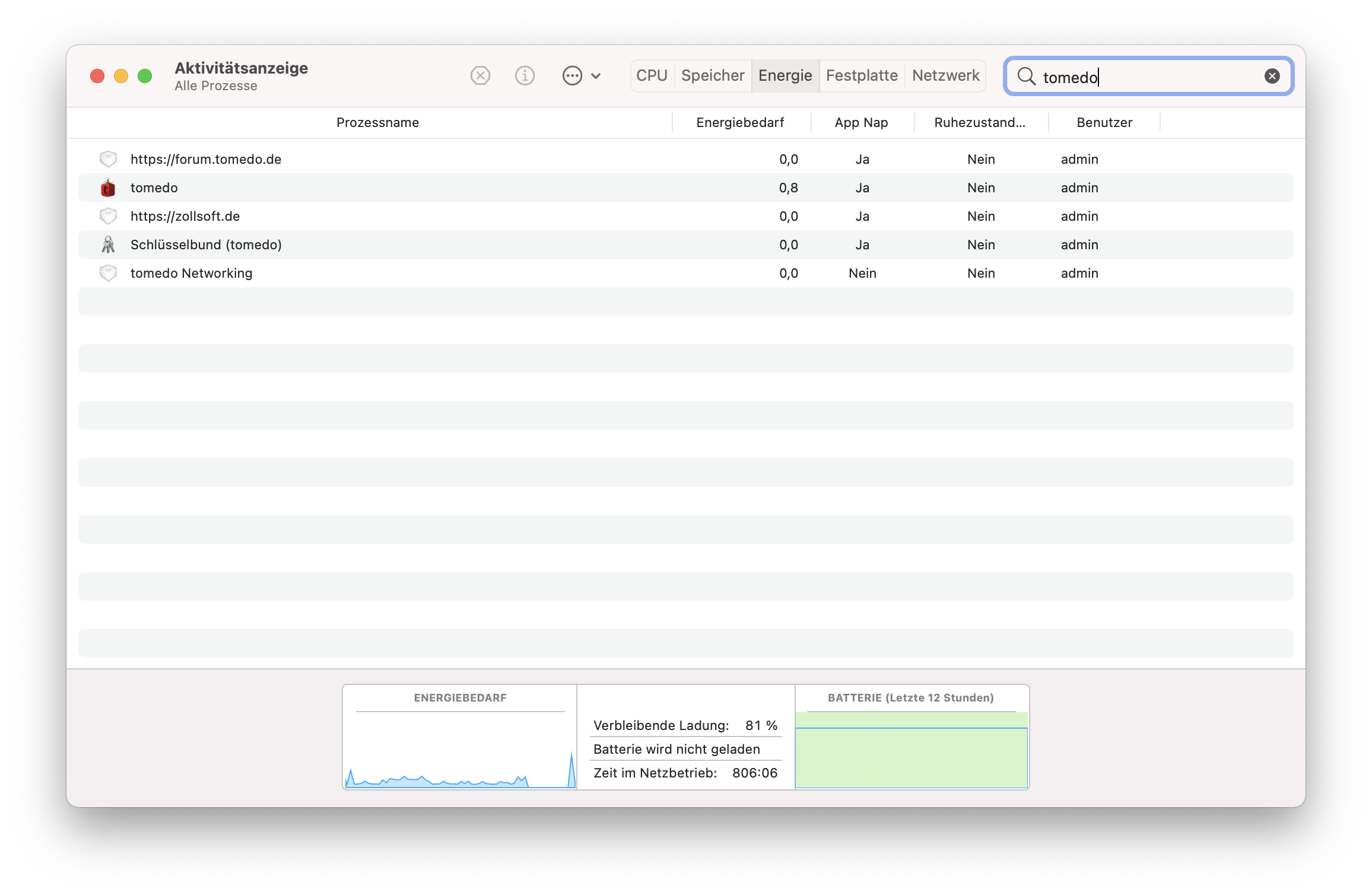The image size is (1372, 895).
Task: Click the shield icon beside forum.tomedo.de
Action: [x=108, y=159]
